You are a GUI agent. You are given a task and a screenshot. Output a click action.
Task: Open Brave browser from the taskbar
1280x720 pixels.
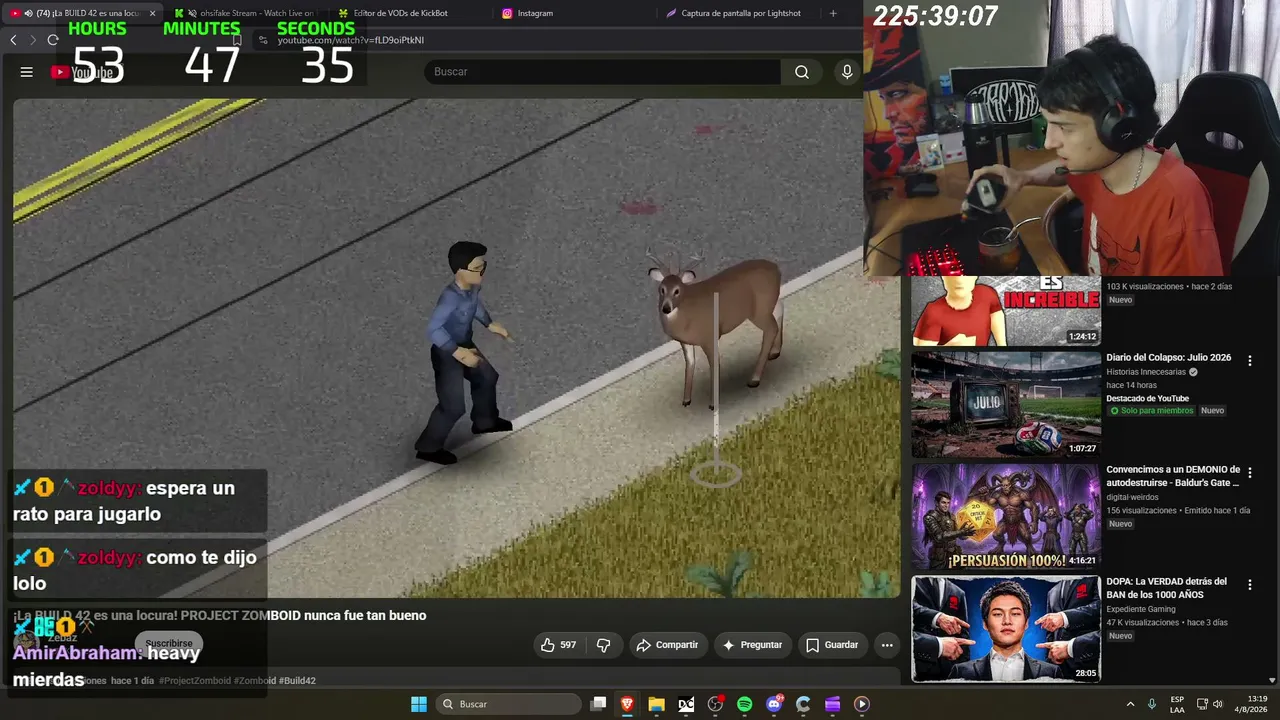pyautogui.click(x=627, y=704)
